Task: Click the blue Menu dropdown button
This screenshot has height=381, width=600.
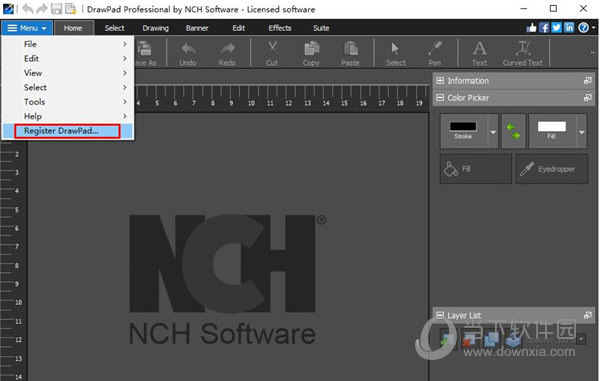Action: [27, 28]
